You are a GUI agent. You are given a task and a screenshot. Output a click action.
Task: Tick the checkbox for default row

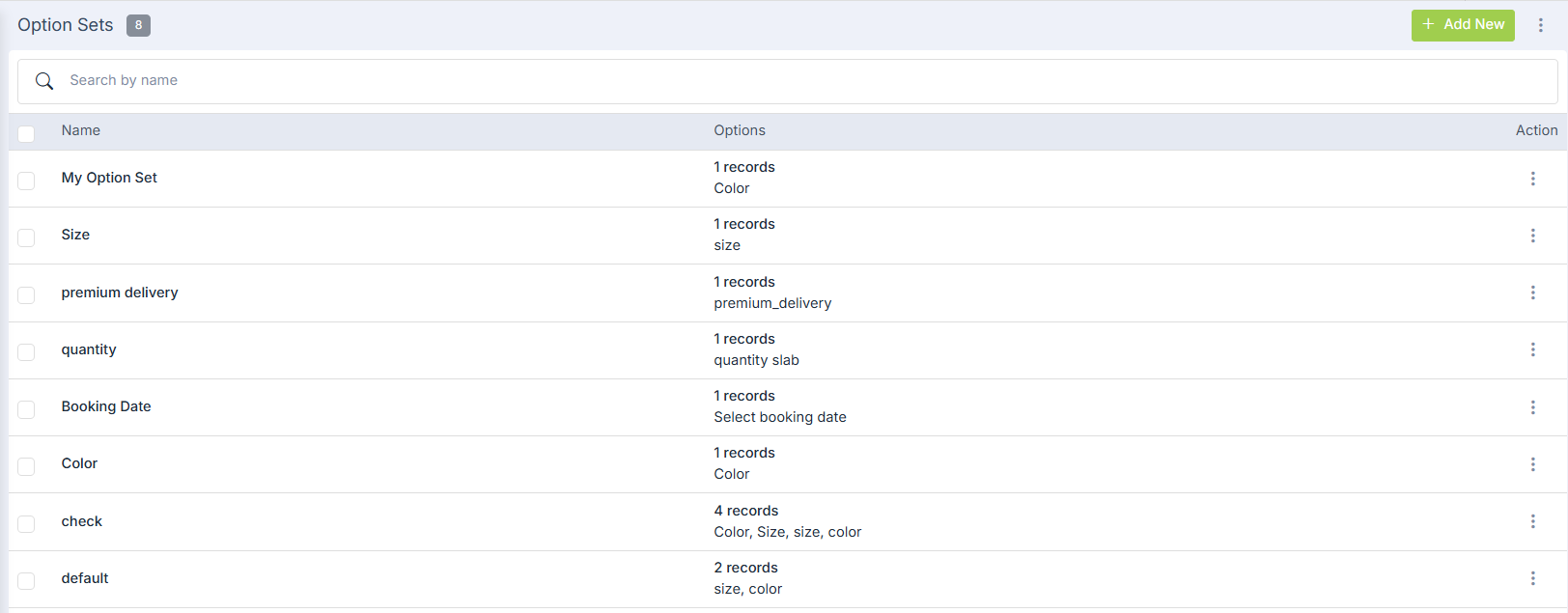[26, 580]
